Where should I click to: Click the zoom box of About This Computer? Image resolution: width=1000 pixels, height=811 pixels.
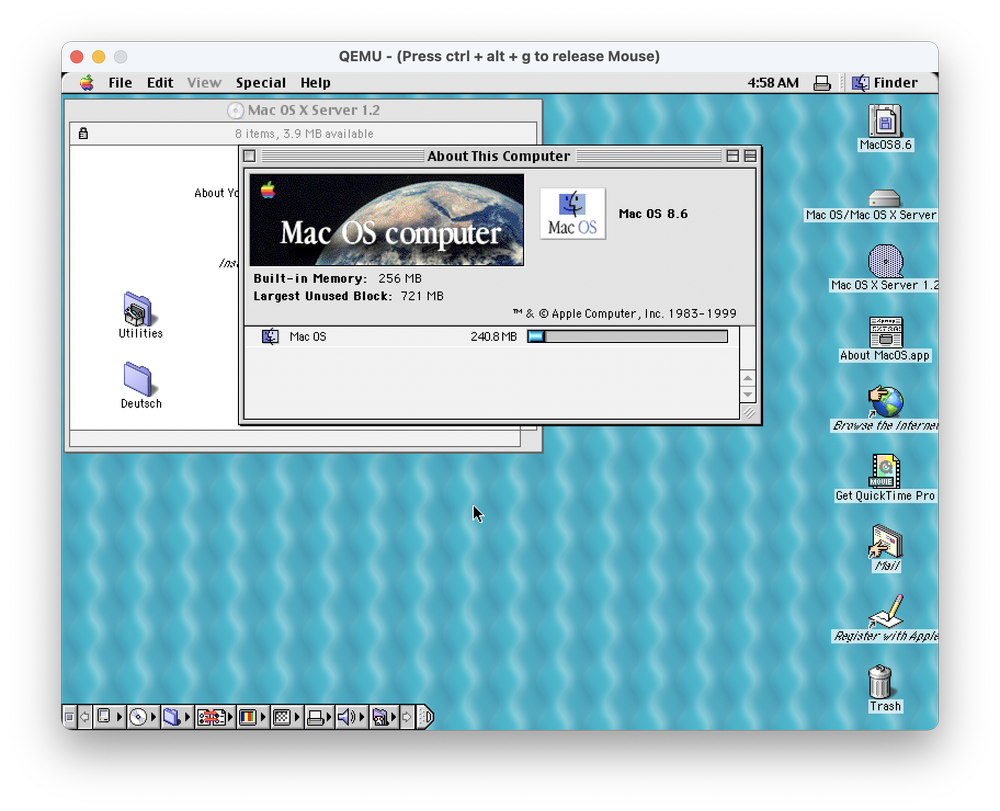(x=733, y=156)
